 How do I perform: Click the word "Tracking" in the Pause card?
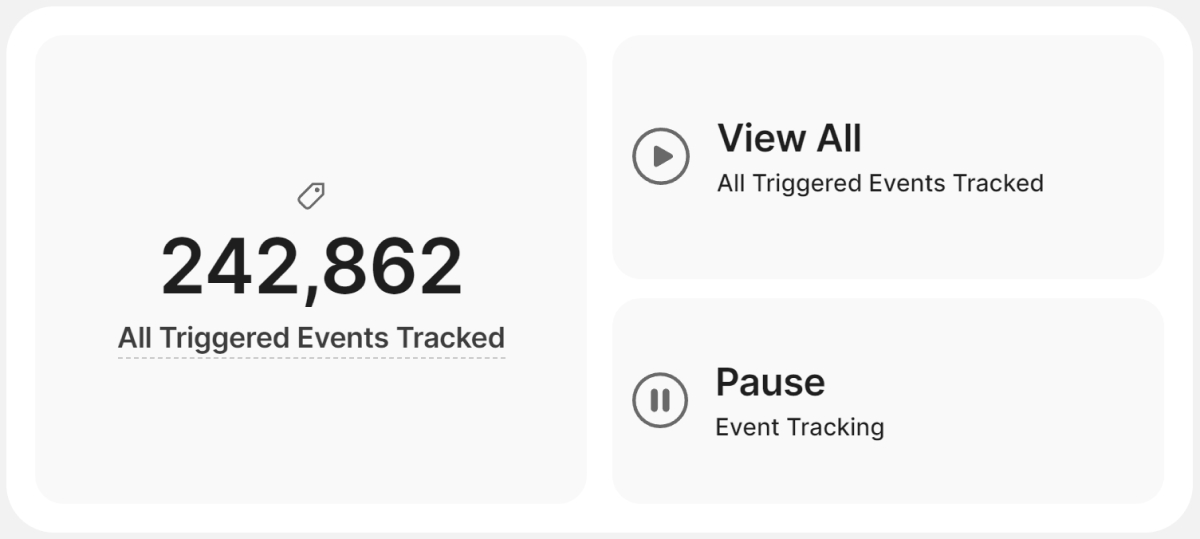pyautogui.click(x=838, y=427)
